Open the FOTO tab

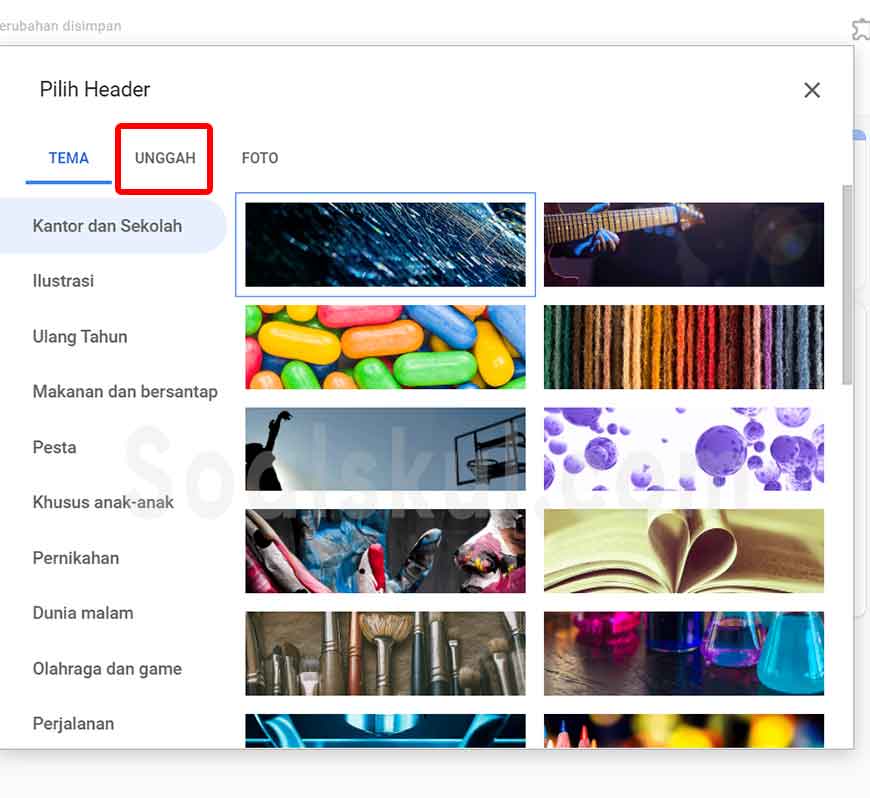coord(260,158)
